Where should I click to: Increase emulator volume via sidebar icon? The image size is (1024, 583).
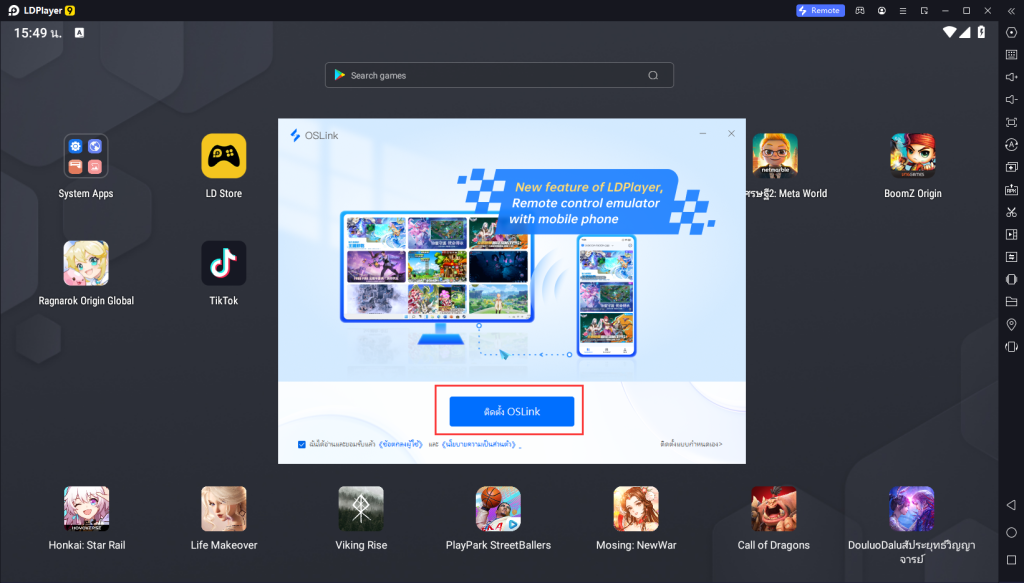(x=1010, y=77)
